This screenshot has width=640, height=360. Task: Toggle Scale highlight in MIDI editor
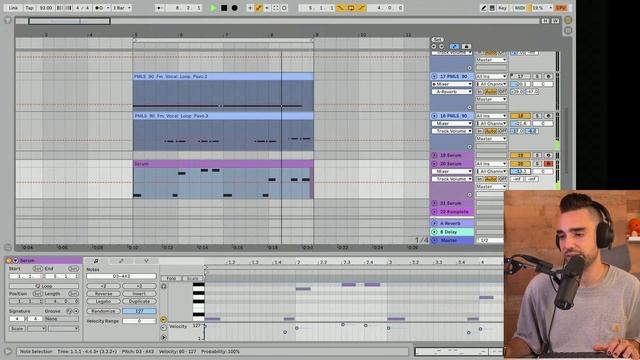(x=192, y=278)
